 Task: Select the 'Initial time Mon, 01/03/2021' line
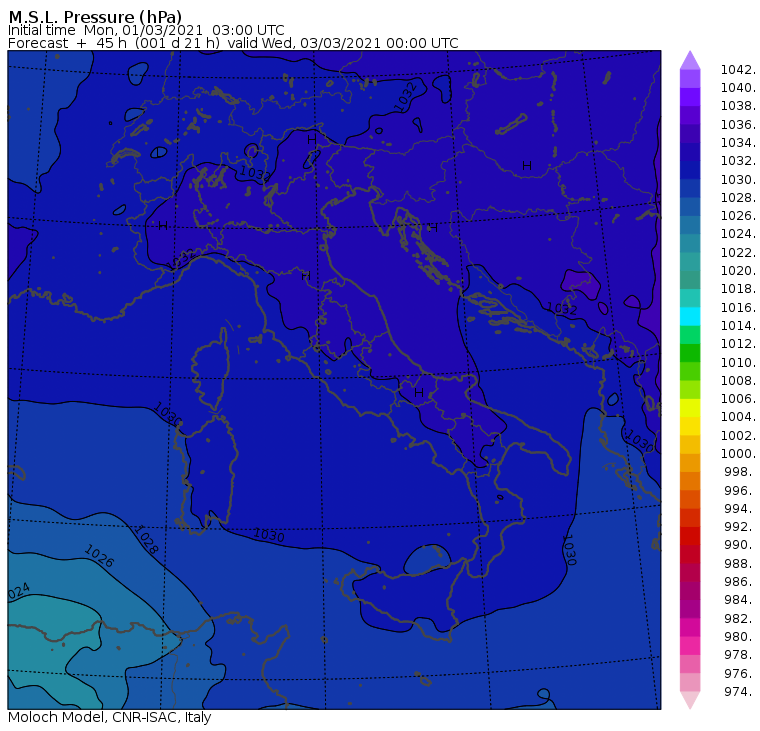tap(146, 30)
